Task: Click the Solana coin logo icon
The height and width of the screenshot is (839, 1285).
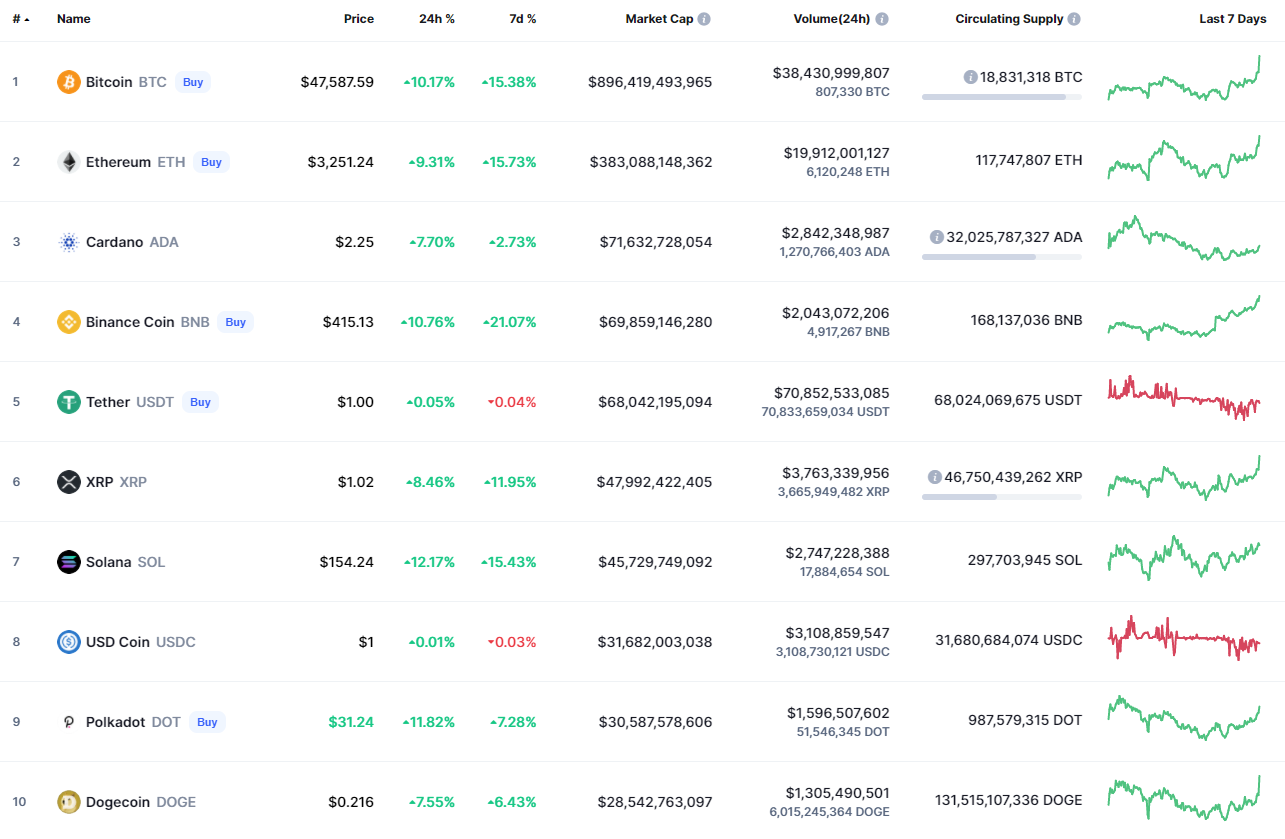Action: point(69,562)
